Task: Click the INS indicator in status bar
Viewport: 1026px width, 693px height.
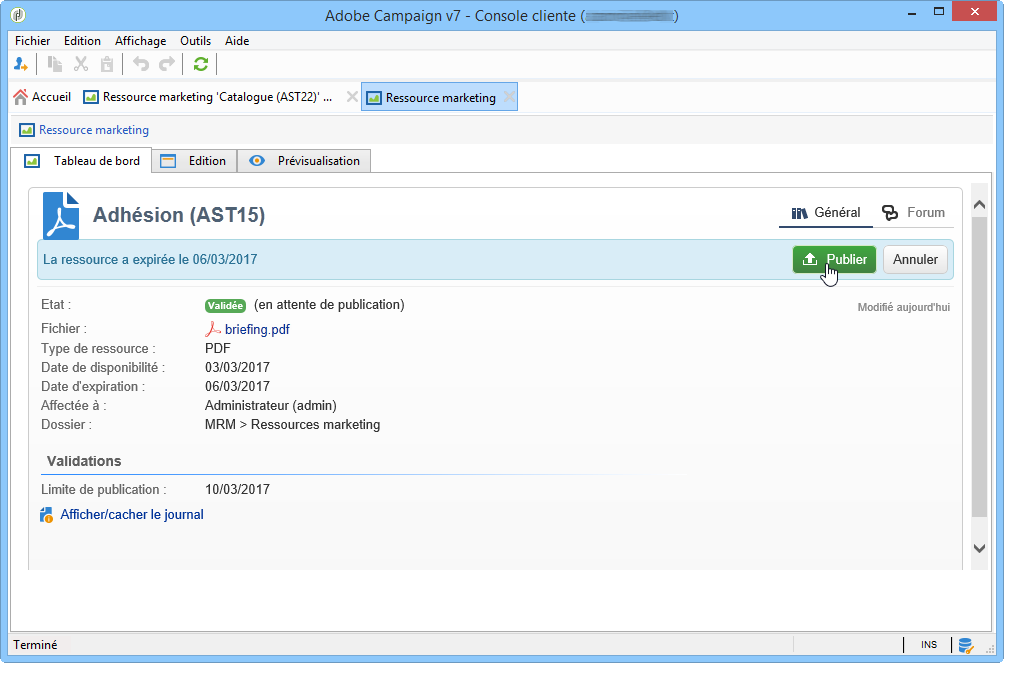Action: (x=929, y=645)
